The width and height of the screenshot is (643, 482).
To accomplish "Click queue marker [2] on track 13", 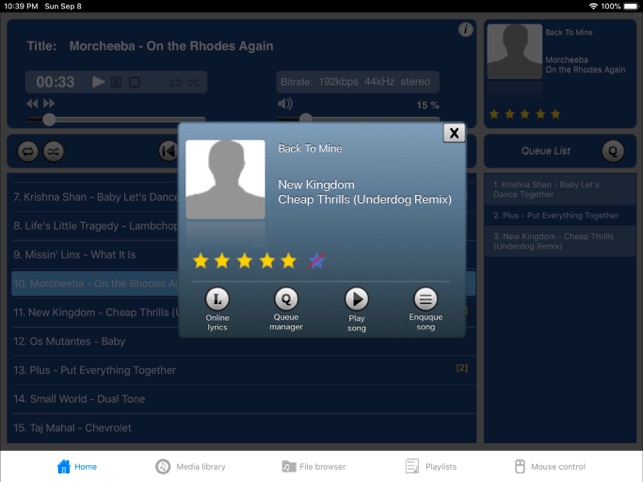I will click(x=462, y=368).
